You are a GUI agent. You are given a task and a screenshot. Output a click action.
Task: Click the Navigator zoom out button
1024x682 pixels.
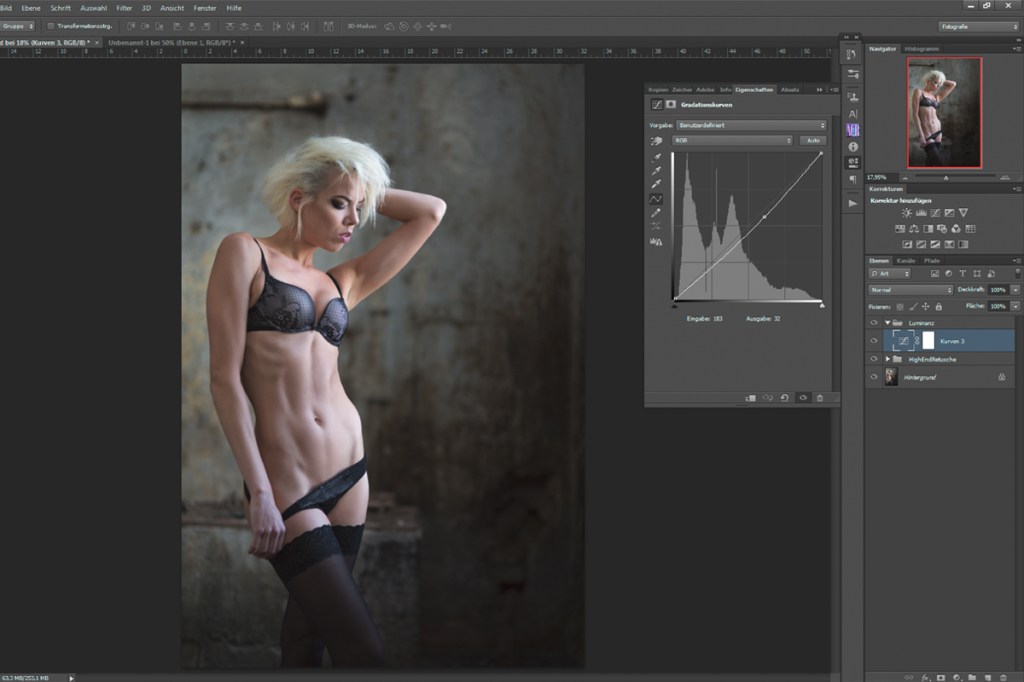(905, 177)
